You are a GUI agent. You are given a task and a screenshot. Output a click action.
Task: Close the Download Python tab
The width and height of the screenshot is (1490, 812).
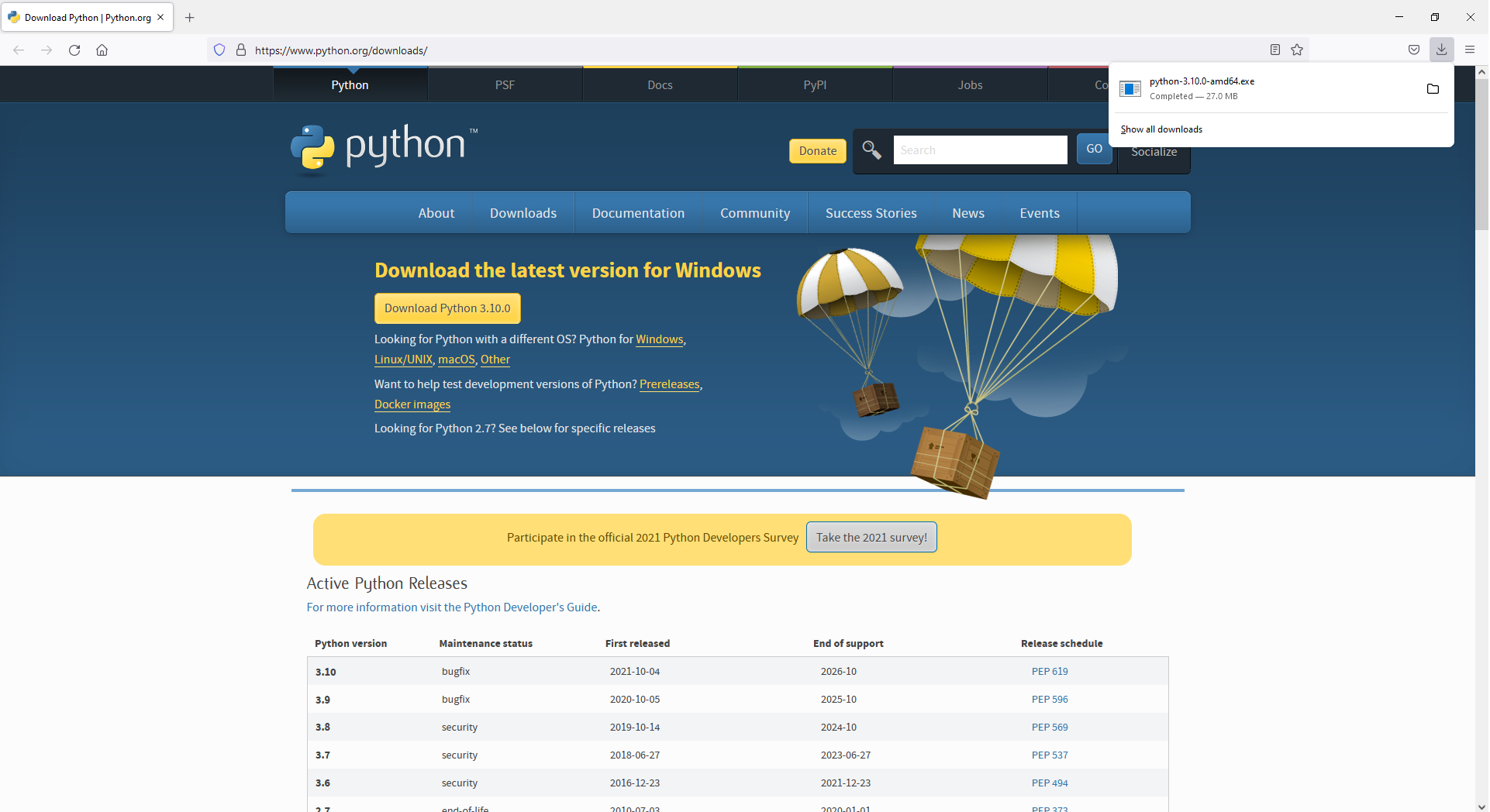pyautogui.click(x=160, y=17)
